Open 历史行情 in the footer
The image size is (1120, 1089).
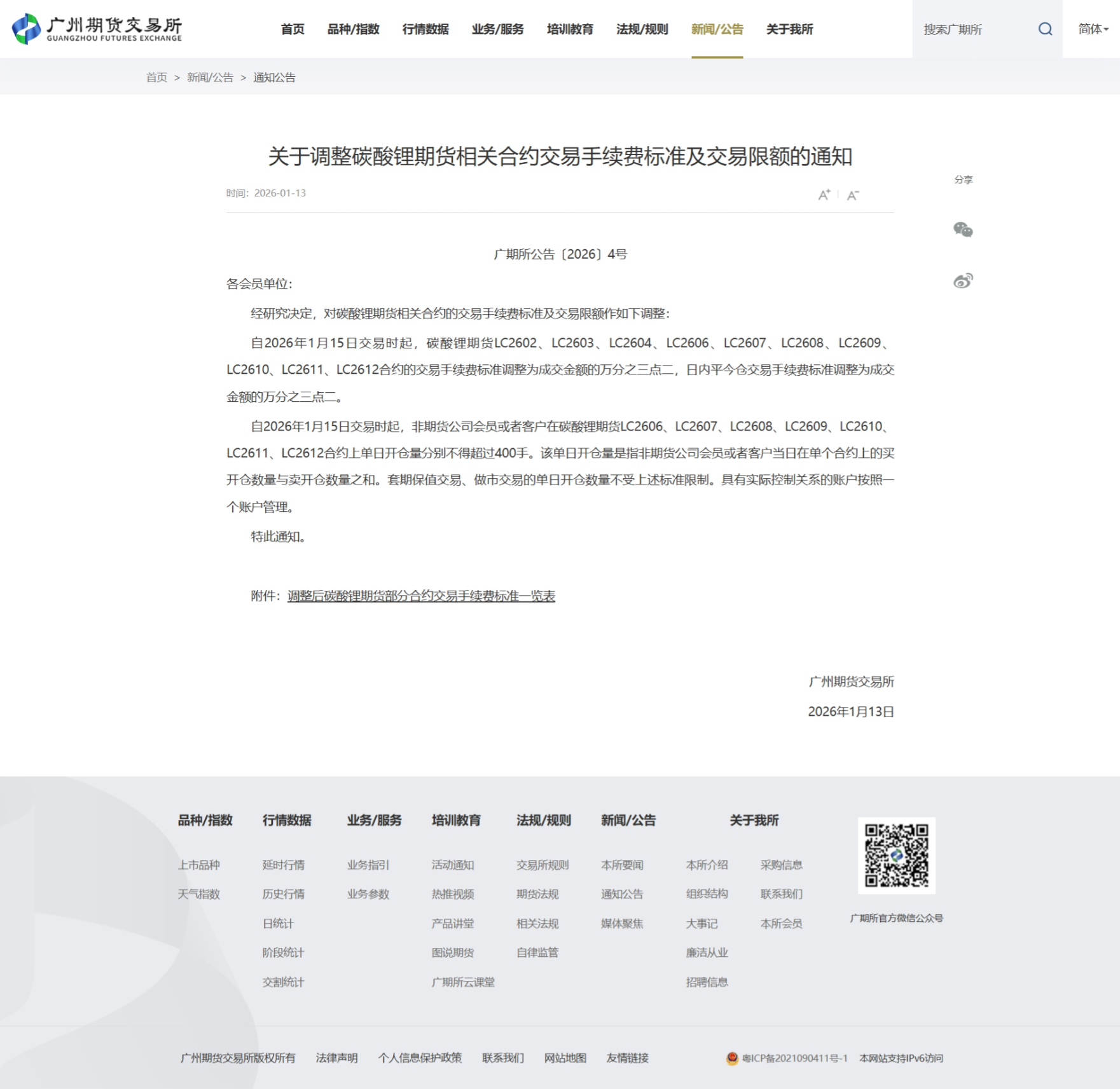283,894
